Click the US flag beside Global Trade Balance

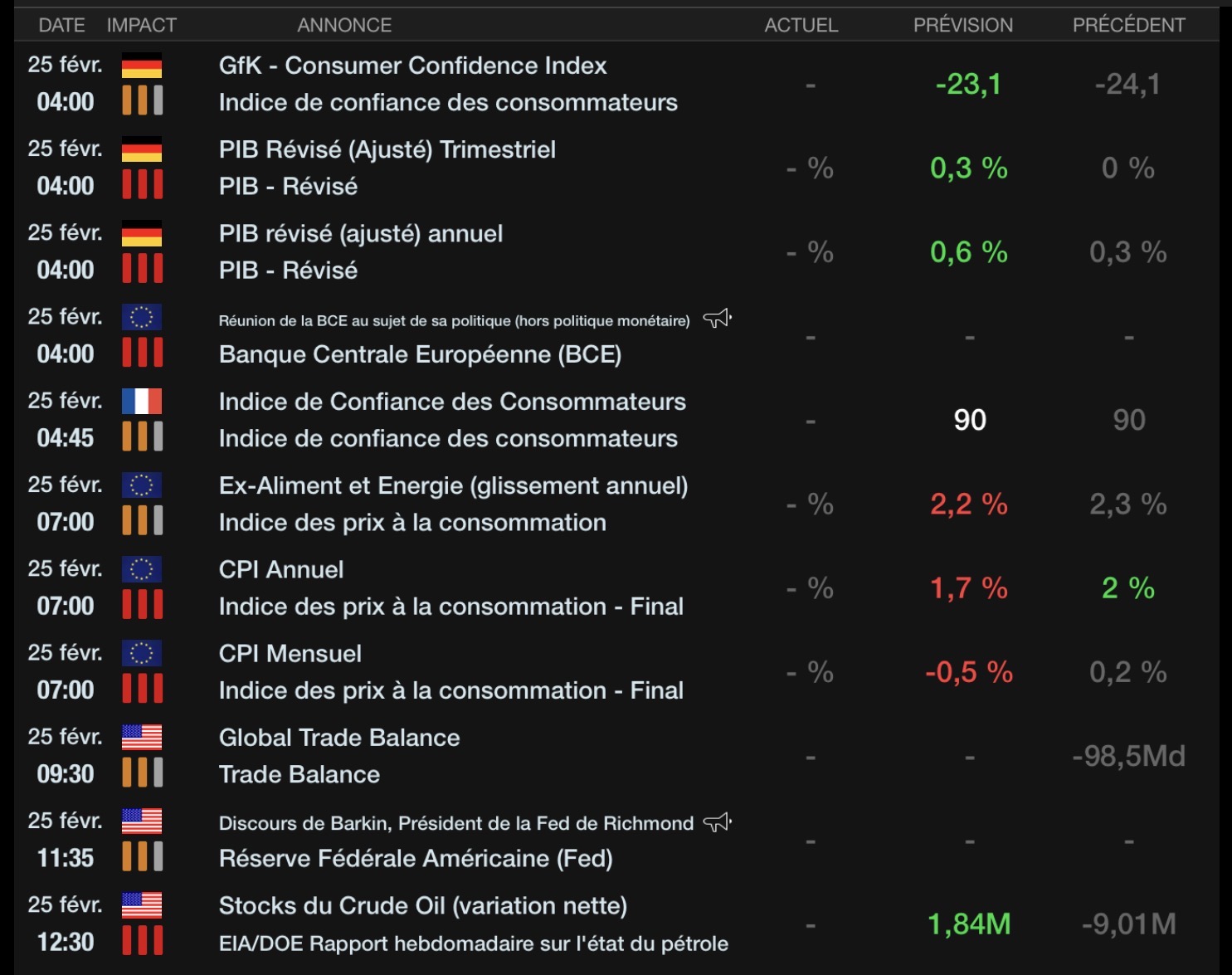142,737
